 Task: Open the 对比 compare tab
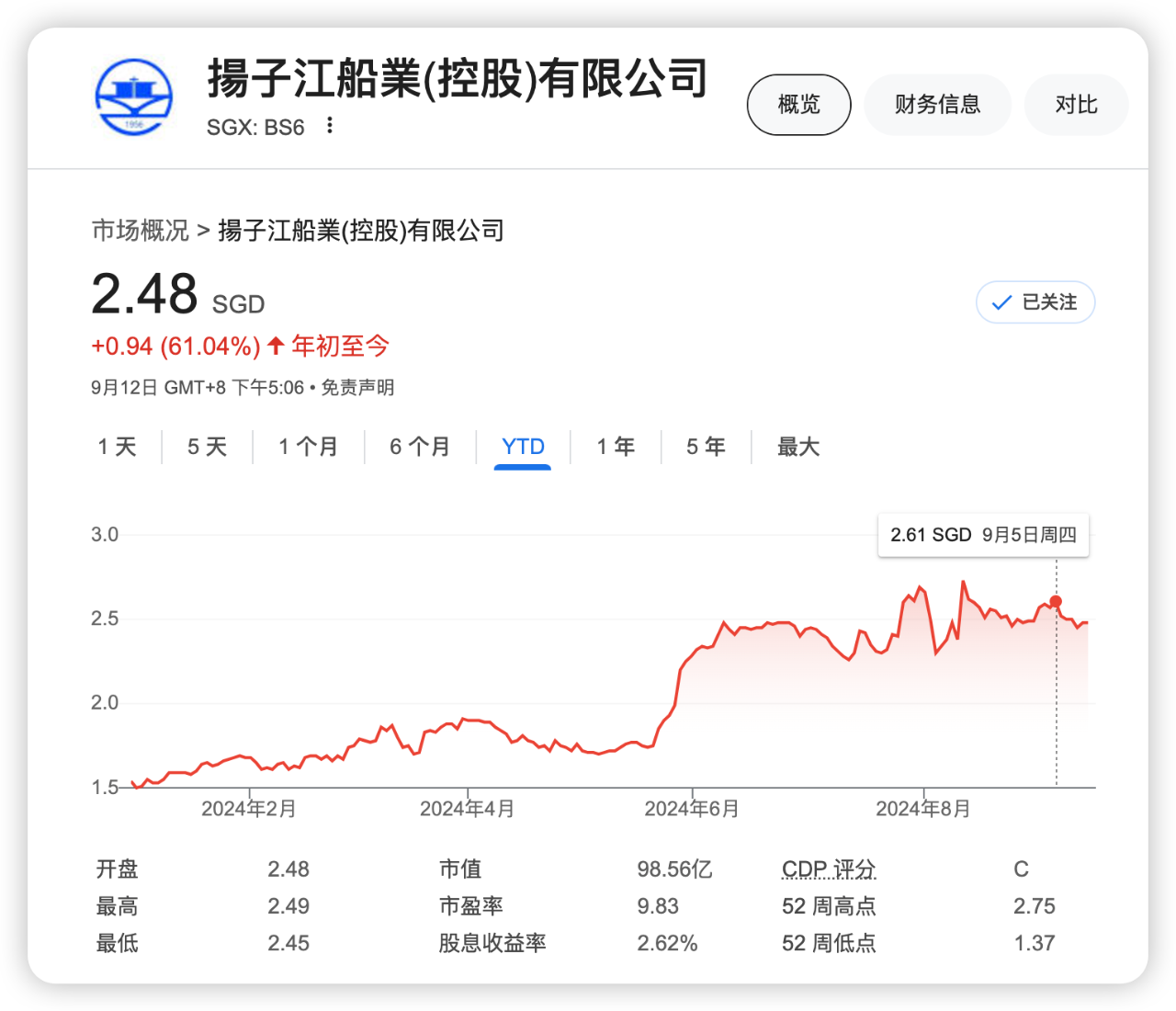pos(1077,105)
